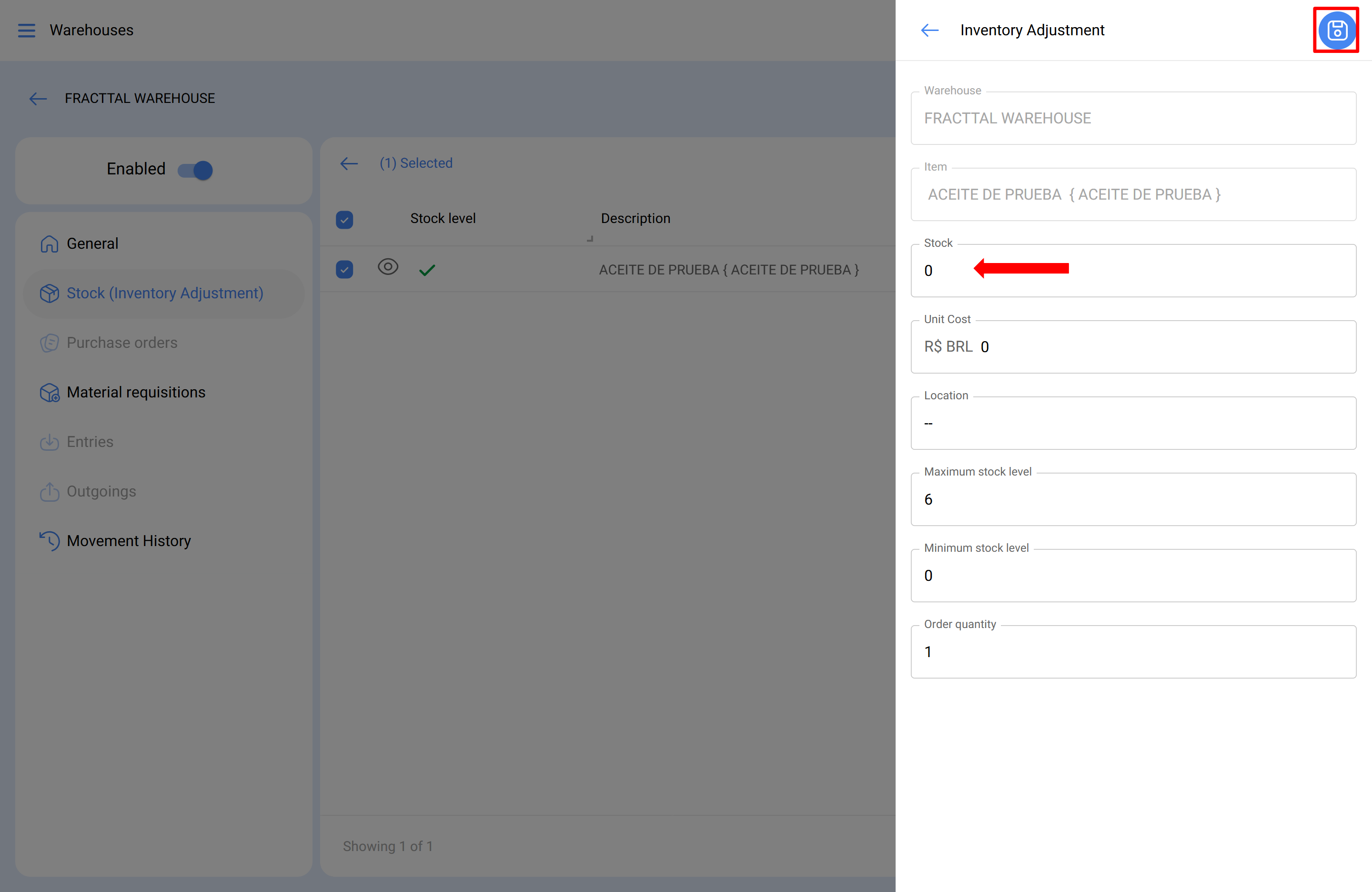Open the Location field selector
The width and height of the screenshot is (1372, 892).
click(1133, 423)
